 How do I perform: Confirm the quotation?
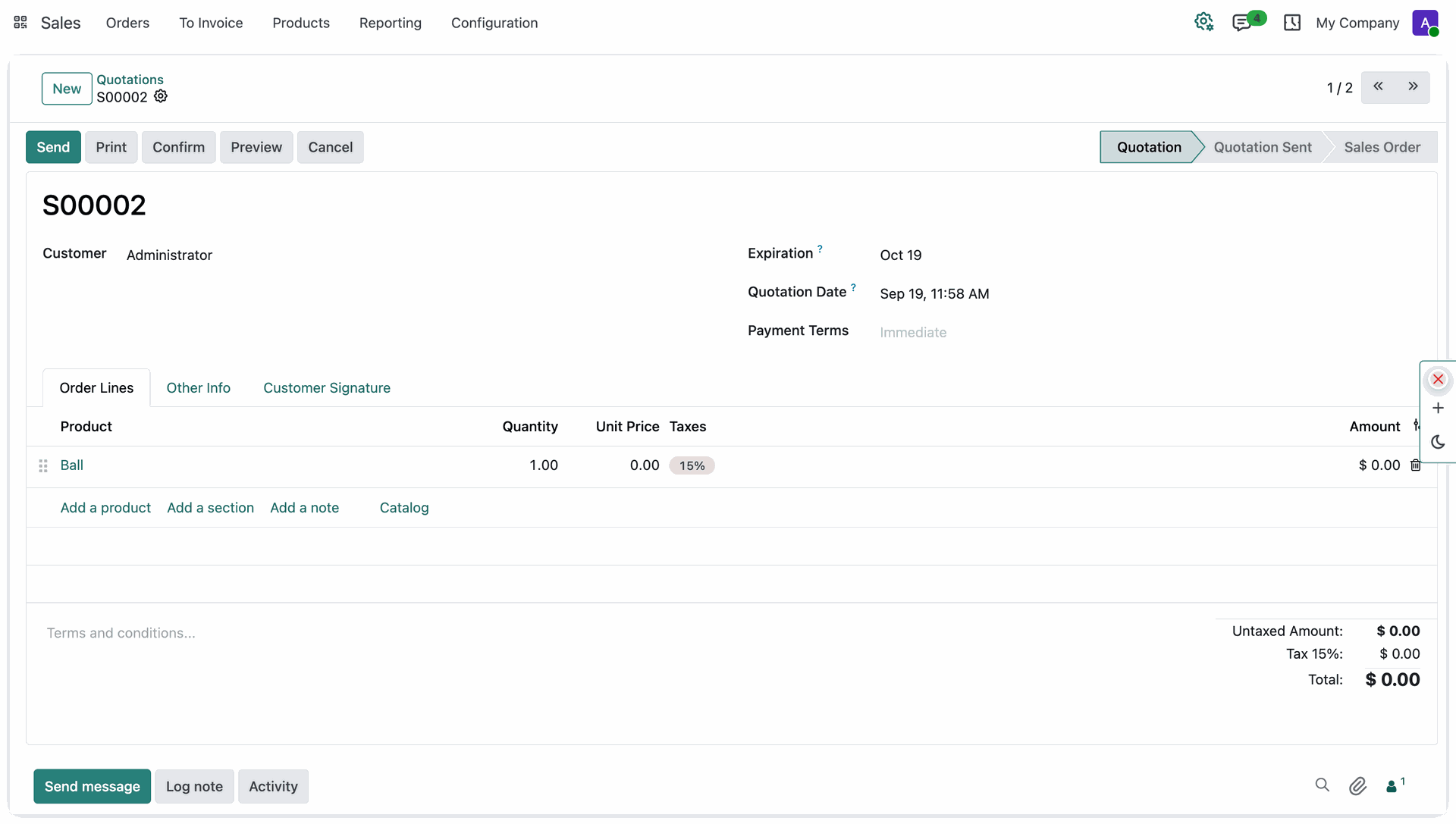click(x=178, y=147)
